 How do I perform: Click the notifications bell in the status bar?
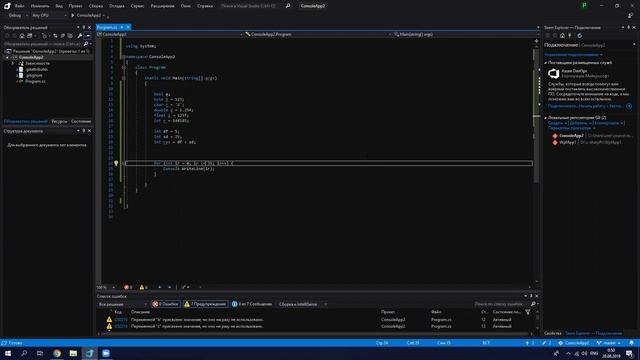coord(631,343)
